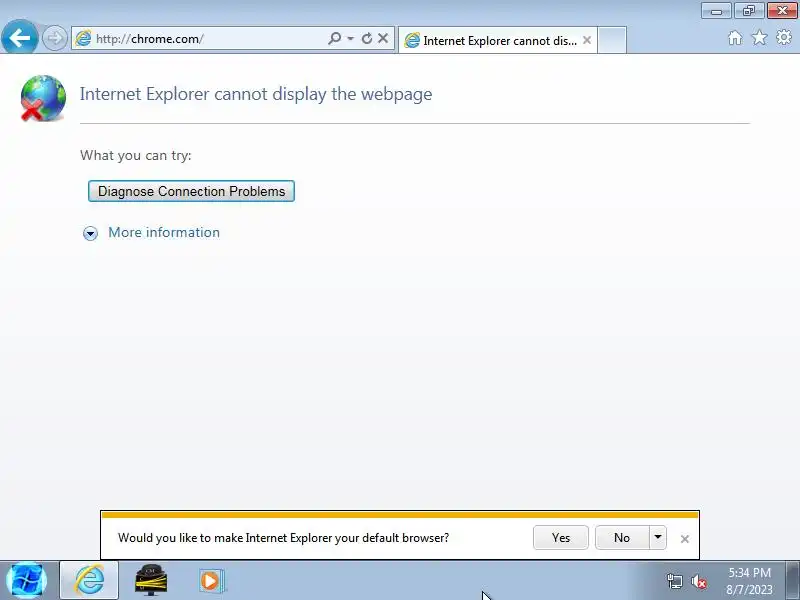Go to the Home page icon

[735, 38]
